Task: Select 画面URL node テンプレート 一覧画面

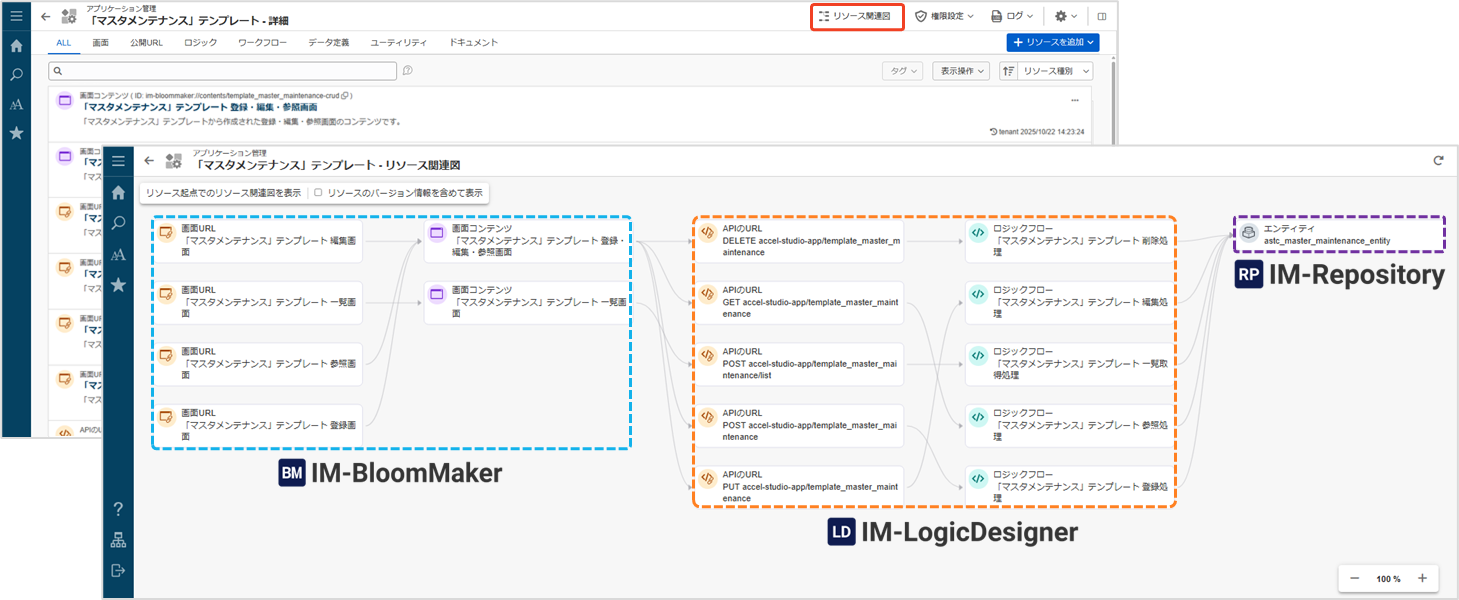Action: click(x=258, y=302)
